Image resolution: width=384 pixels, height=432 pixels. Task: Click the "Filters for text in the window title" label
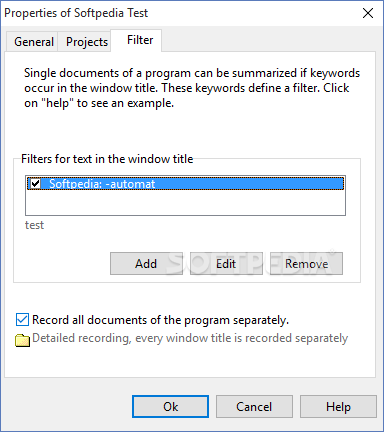[x=107, y=159]
